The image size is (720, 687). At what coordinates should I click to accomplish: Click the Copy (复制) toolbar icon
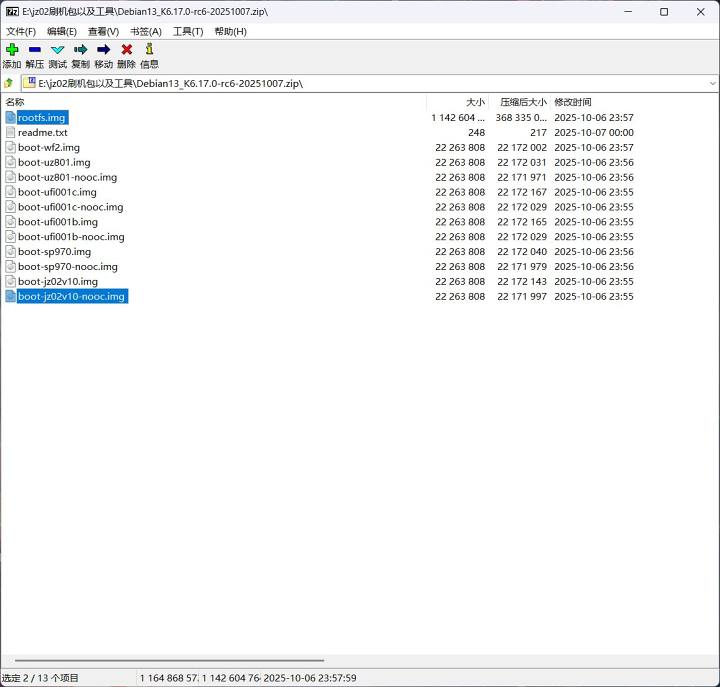tap(80, 50)
